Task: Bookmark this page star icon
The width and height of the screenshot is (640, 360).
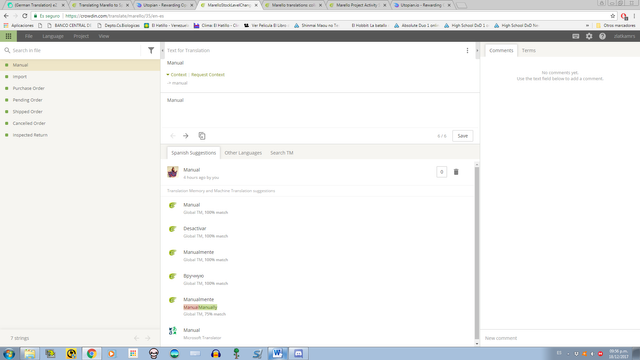Action: click(613, 16)
